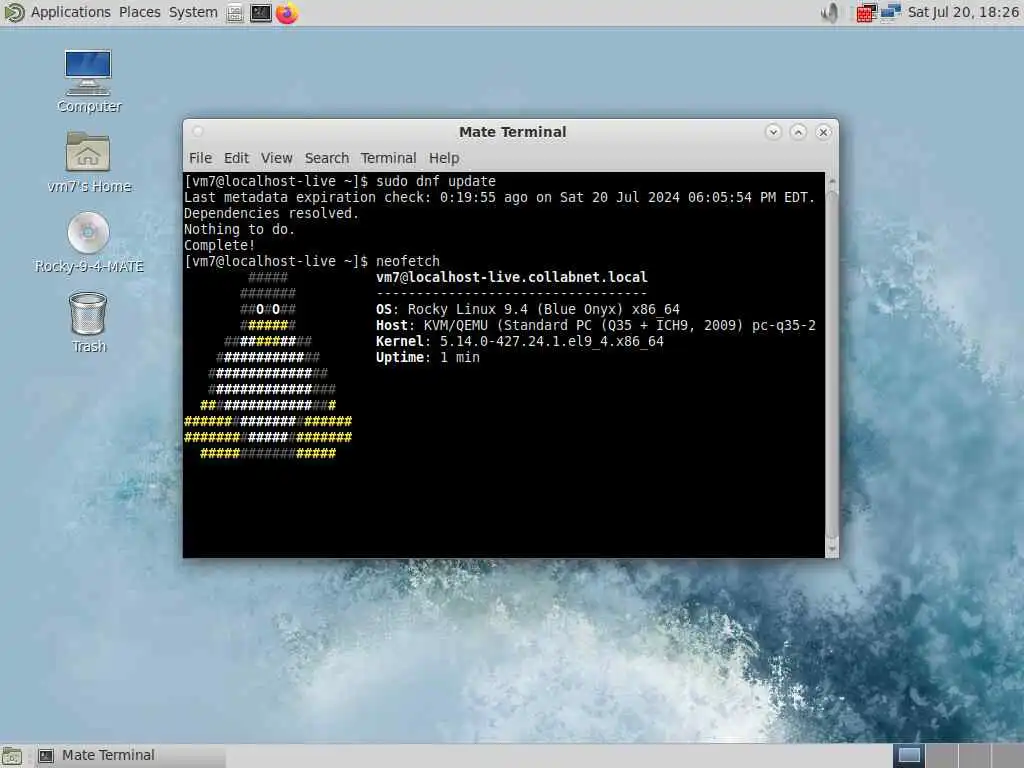Close the Mate Terminal window
The image size is (1024, 768).
(824, 132)
